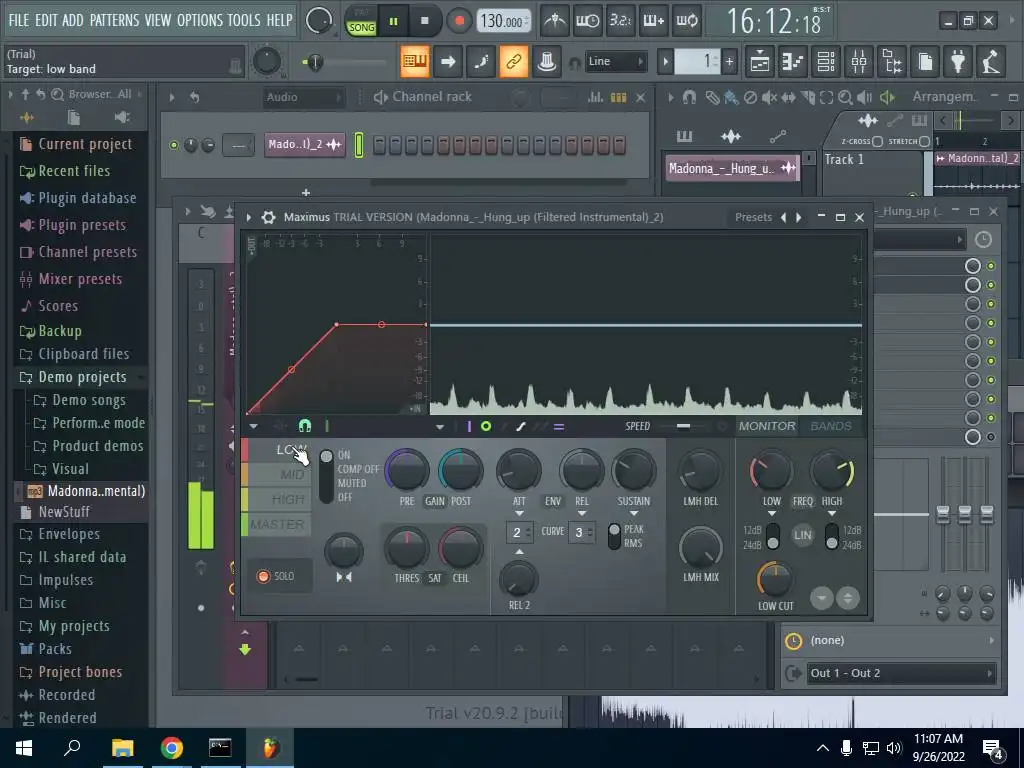This screenshot has height=768, width=1024.
Task: Click the THRES knob
Action: [406, 548]
